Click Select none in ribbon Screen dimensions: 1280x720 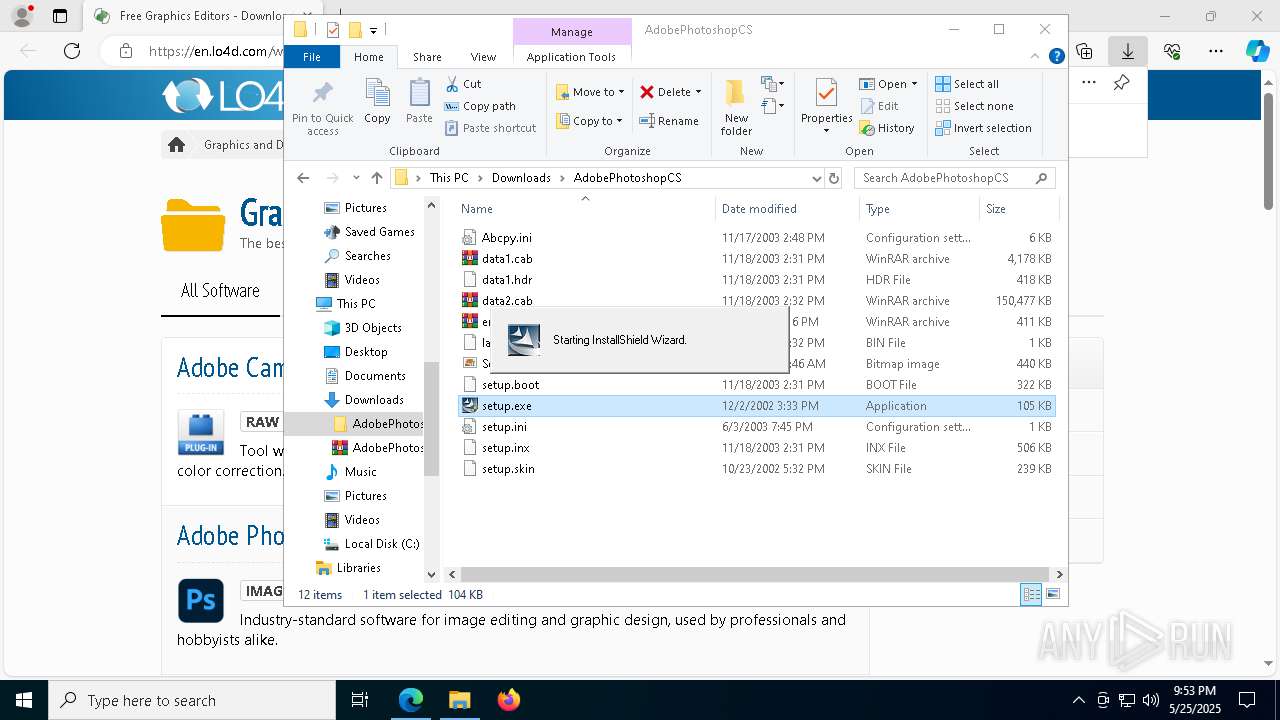pos(975,106)
